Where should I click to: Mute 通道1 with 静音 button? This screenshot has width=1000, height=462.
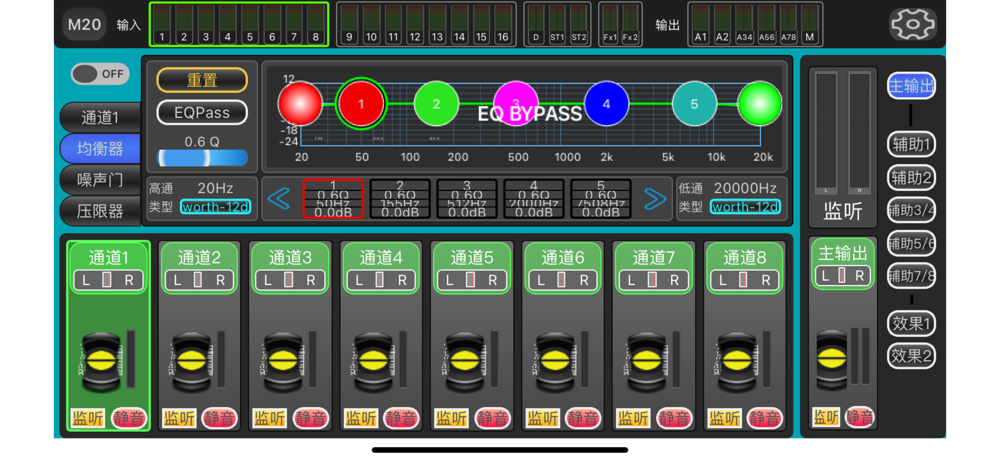click(x=129, y=419)
